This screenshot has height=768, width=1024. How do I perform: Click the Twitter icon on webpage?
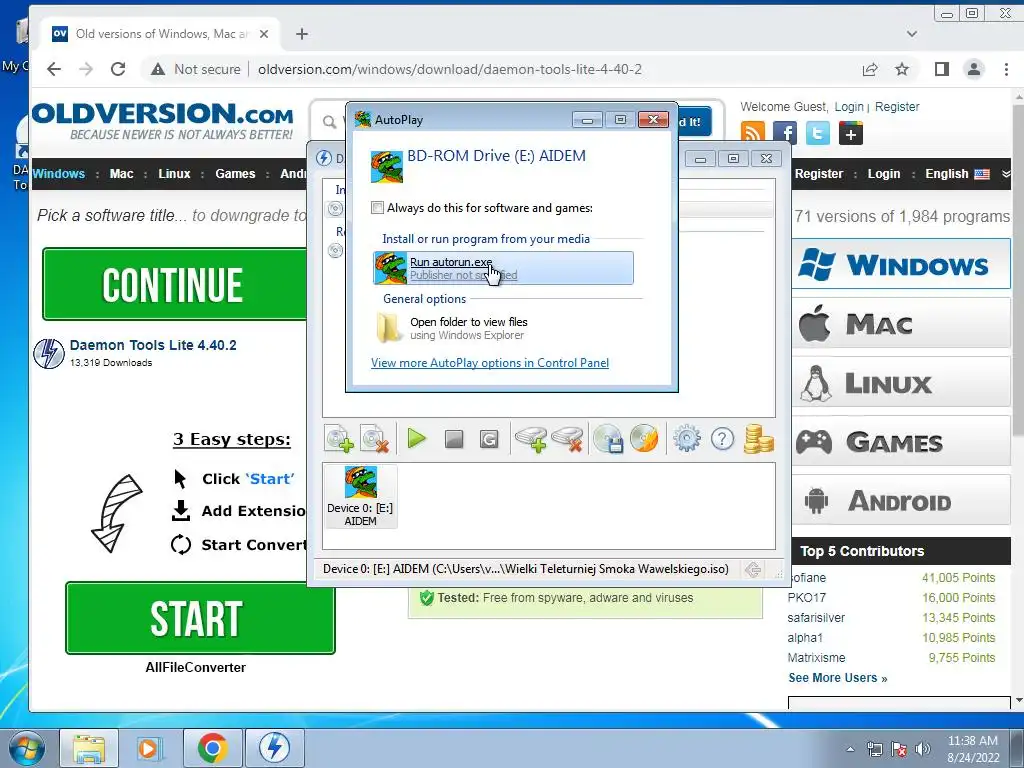818,133
